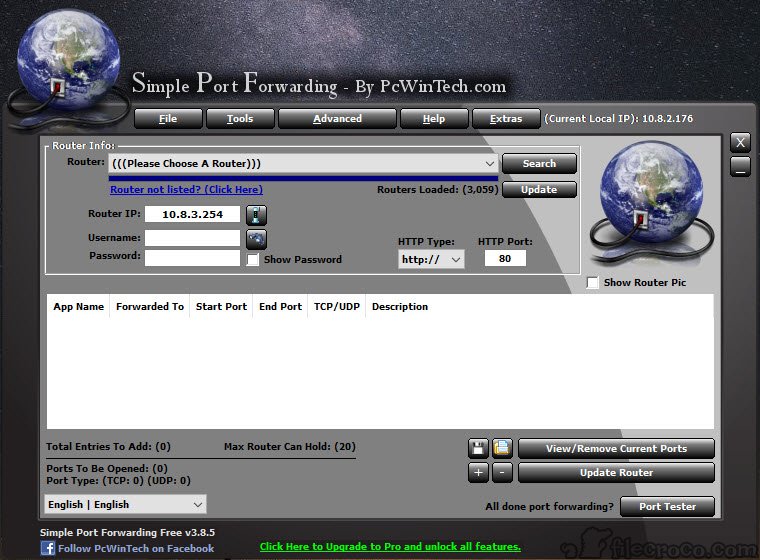Image resolution: width=760 pixels, height=560 pixels.
Task: Click the plus add entry button
Action: [x=478, y=472]
